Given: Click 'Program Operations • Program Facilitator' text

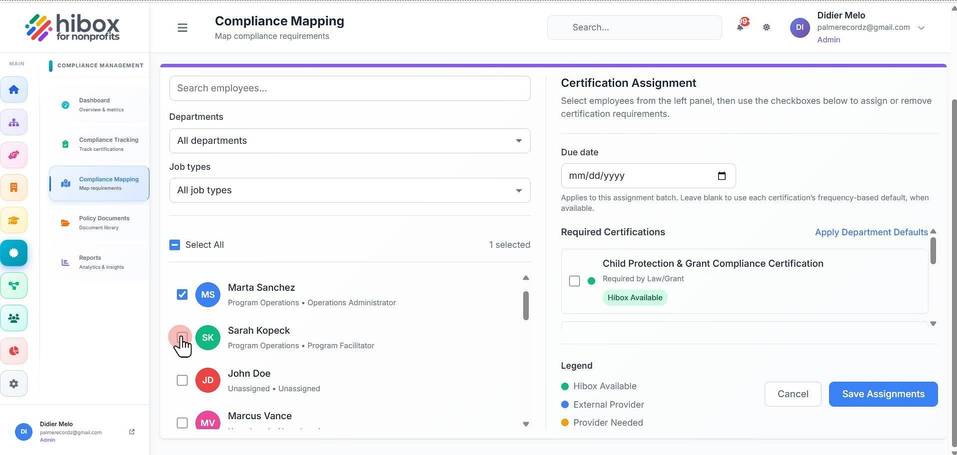Looking at the screenshot, I should tap(301, 346).
